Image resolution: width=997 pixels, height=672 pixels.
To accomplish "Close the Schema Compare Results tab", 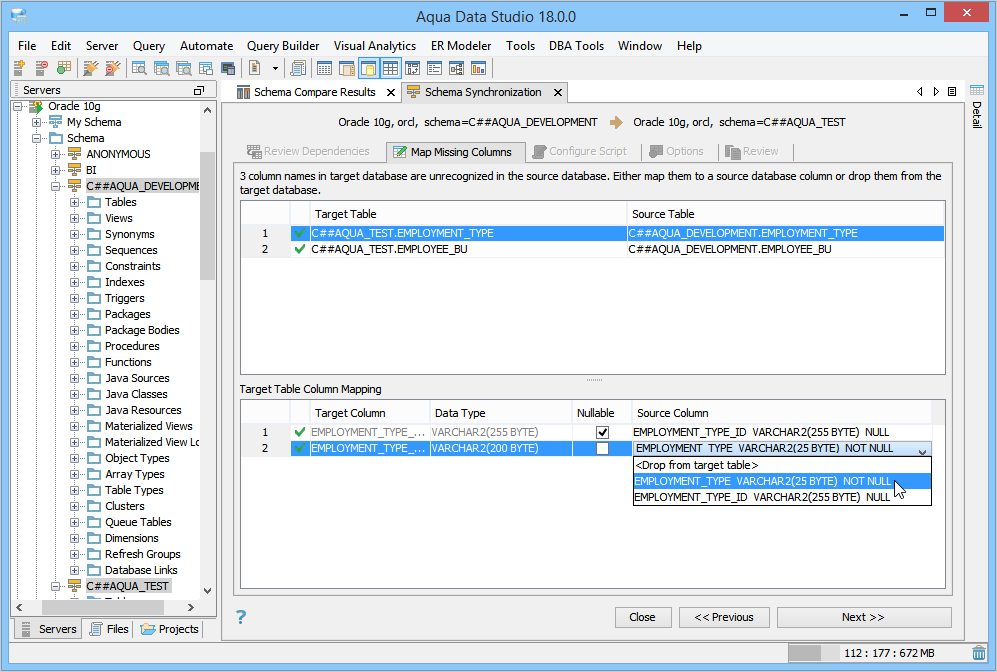I will tap(391, 93).
